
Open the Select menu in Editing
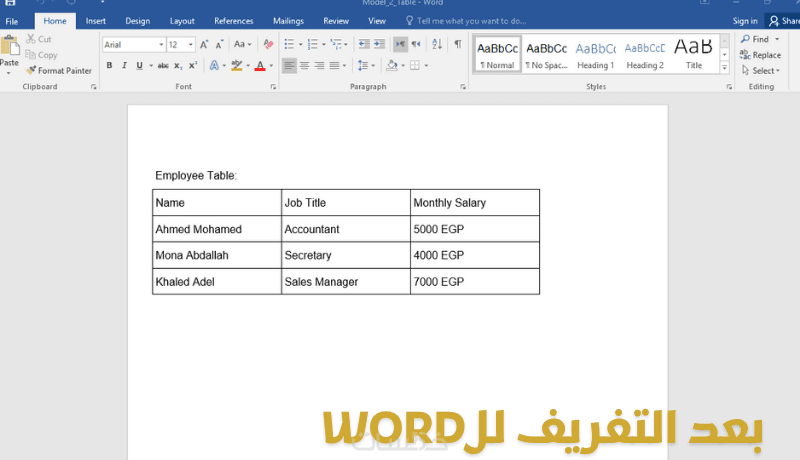tap(761, 70)
